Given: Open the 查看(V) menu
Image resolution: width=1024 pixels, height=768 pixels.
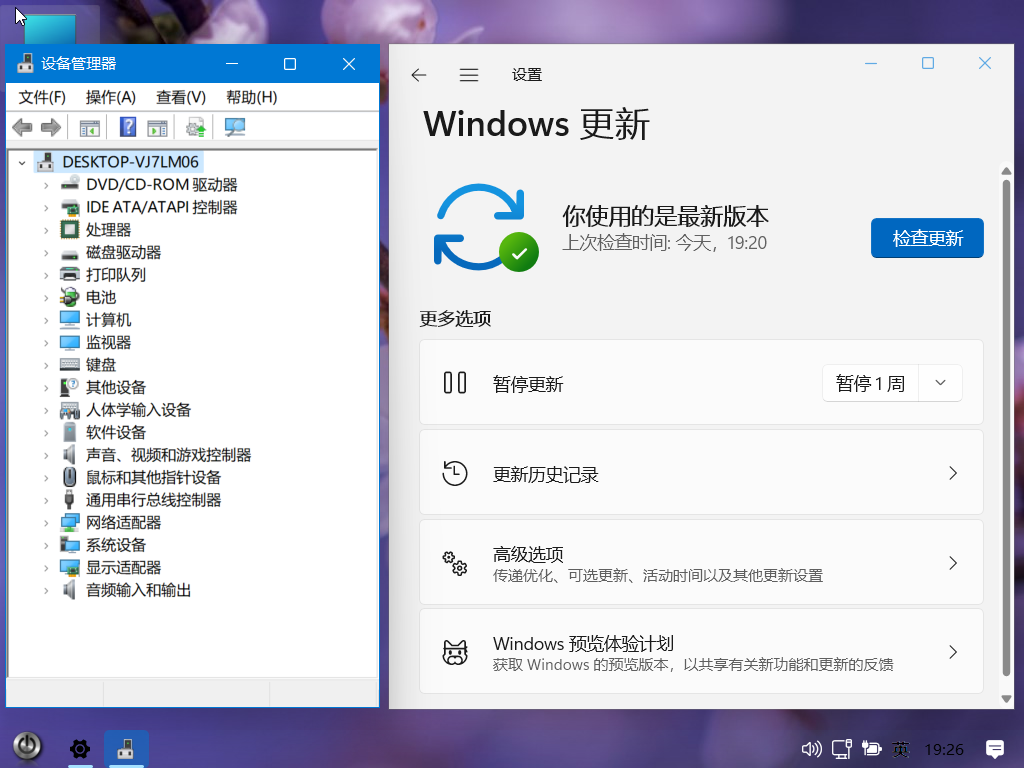Looking at the screenshot, I should (181, 97).
